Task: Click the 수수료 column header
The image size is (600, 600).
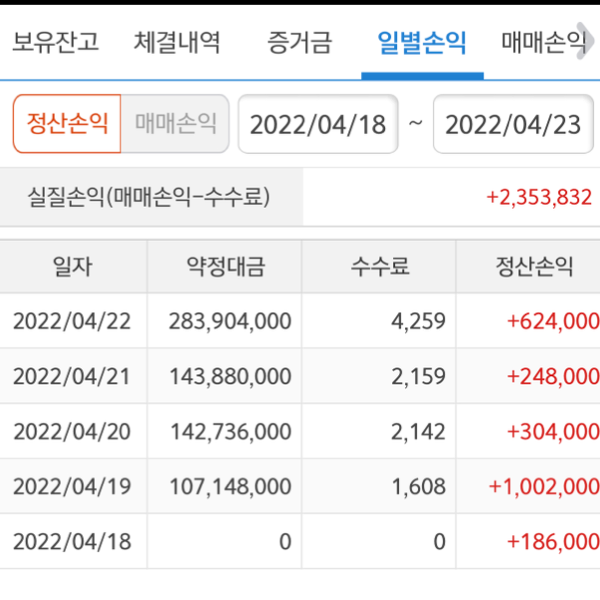Action: point(380,267)
